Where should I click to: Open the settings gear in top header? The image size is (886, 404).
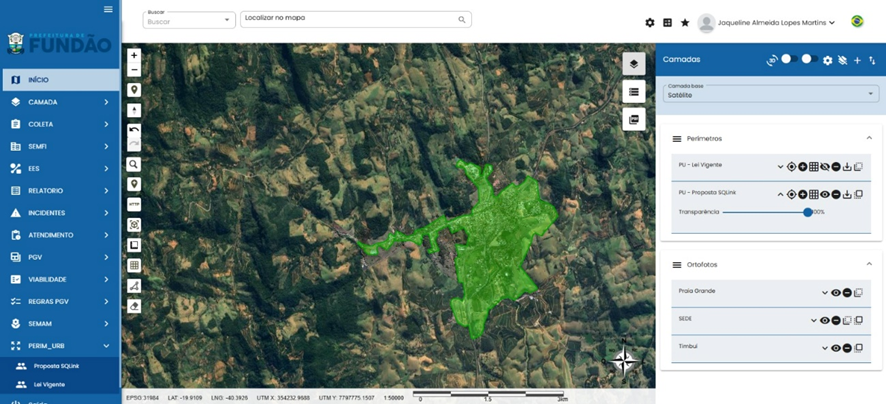click(x=650, y=23)
